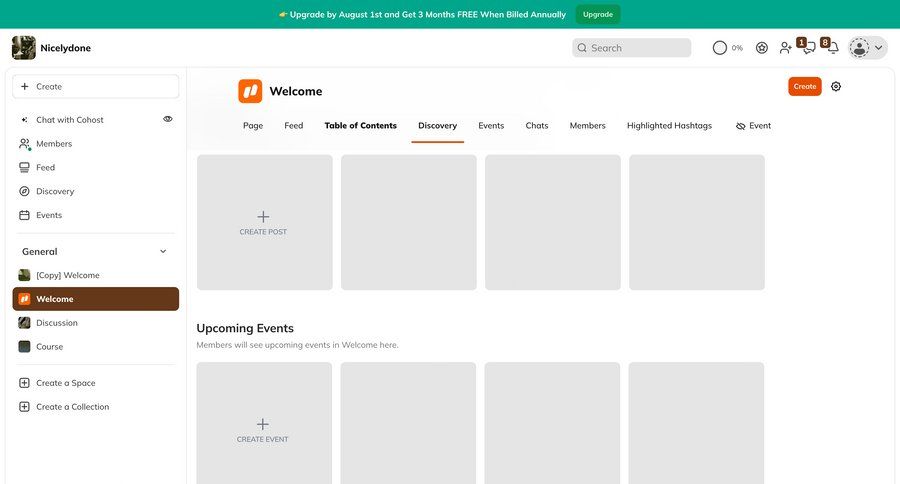The height and width of the screenshot is (484, 900).
Task: Toggle the hidden Event tab
Action: 753,126
